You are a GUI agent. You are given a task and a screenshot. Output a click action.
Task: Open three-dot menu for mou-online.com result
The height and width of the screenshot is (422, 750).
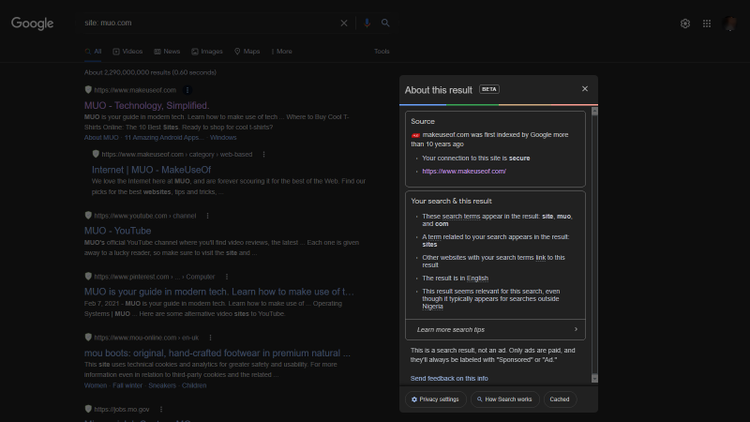210,337
